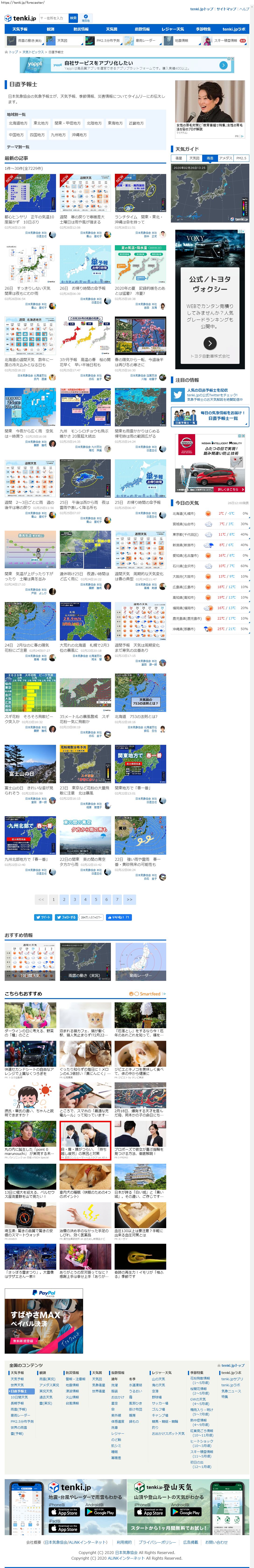Click the current location icon button
Viewport: 254px width, 1568px height.
[85, 18]
